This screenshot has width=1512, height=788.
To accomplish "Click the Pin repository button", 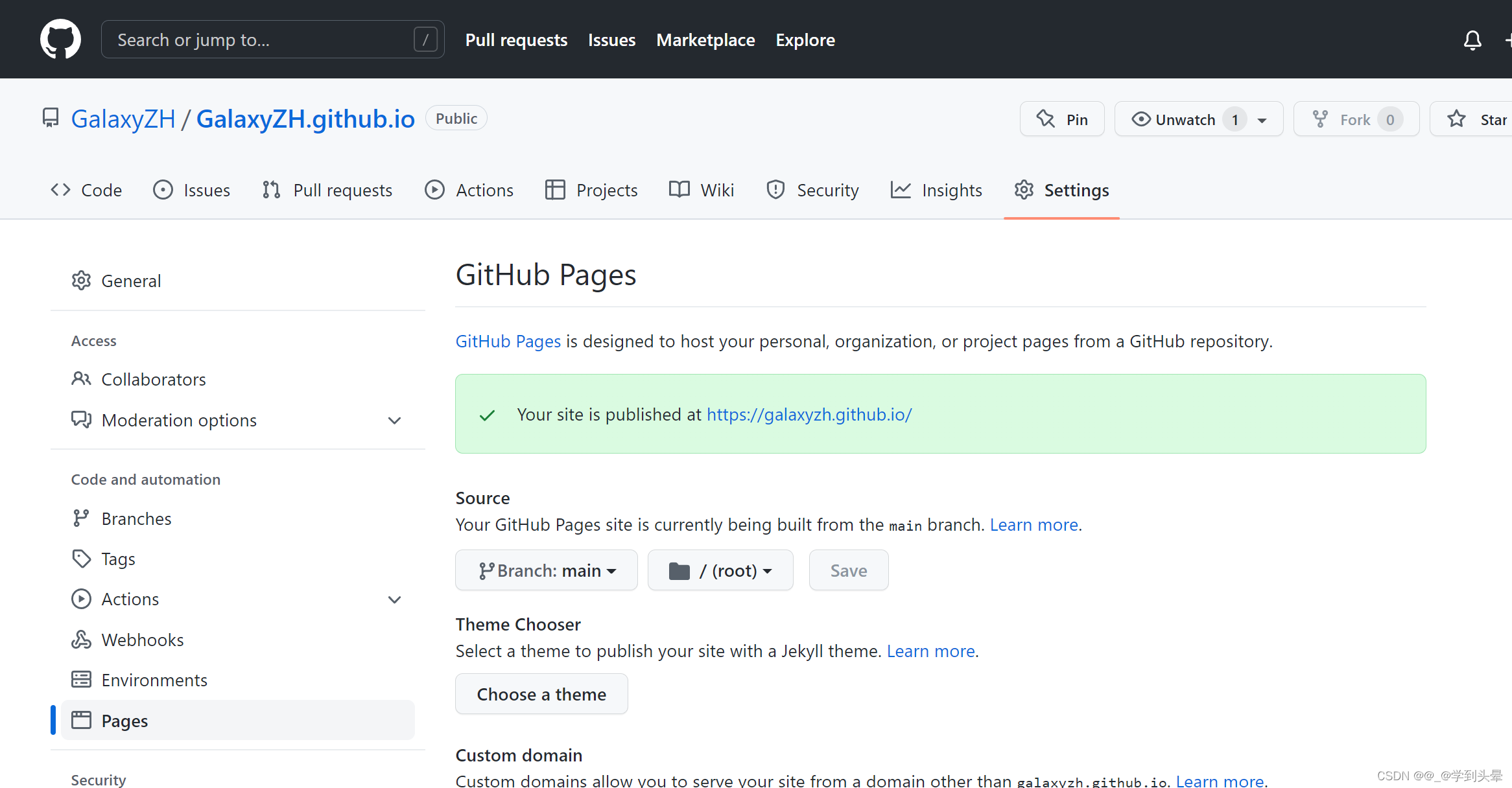I will tap(1062, 119).
